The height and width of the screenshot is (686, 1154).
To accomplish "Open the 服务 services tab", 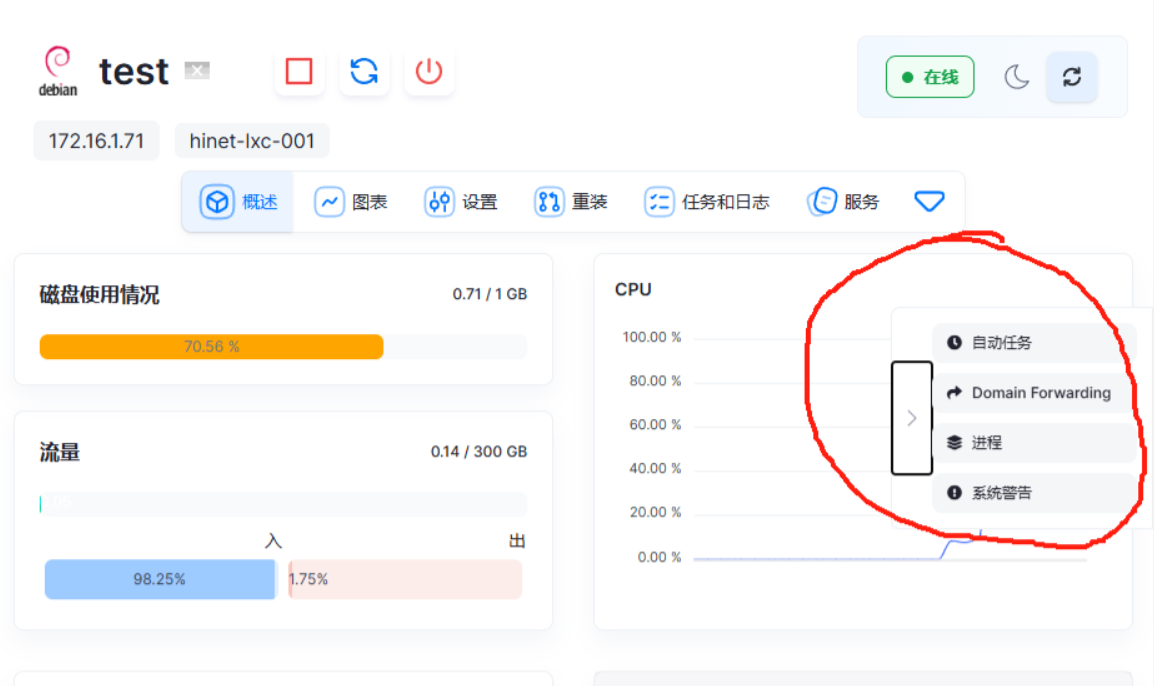I will tap(844, 202).
